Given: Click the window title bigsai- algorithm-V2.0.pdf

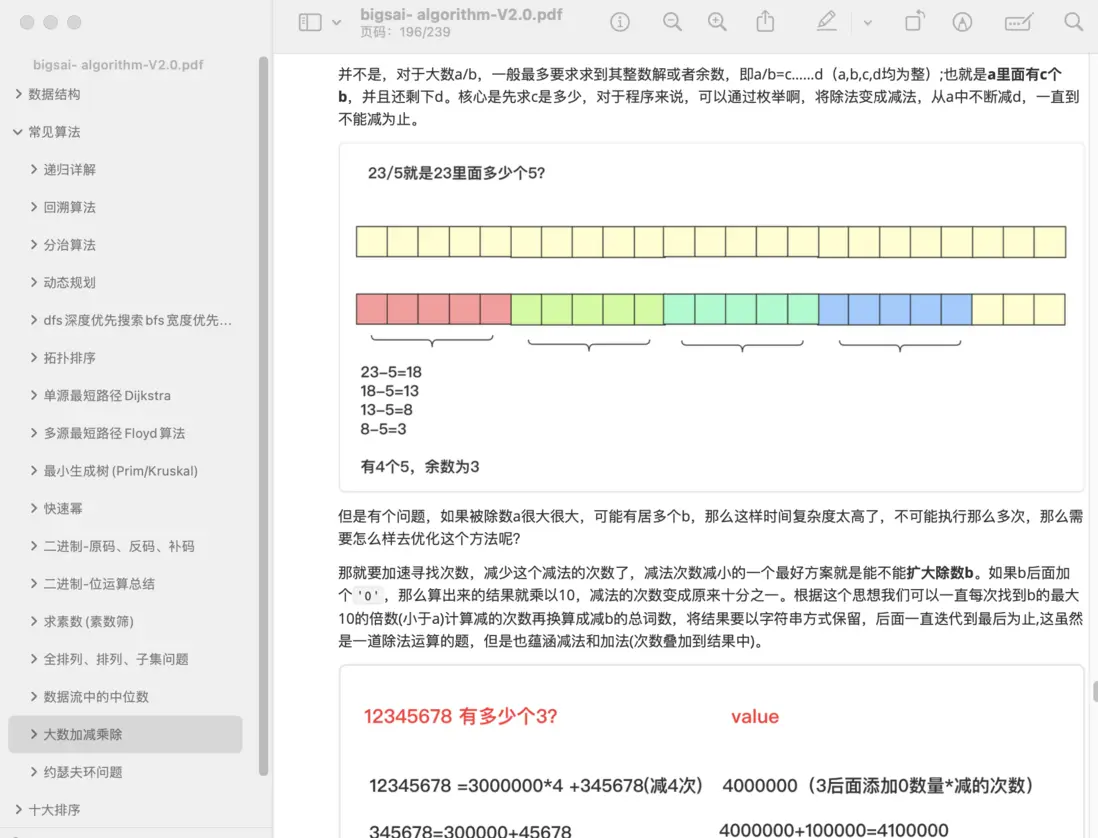Looking at the screenshot, I should pos(461,14).
